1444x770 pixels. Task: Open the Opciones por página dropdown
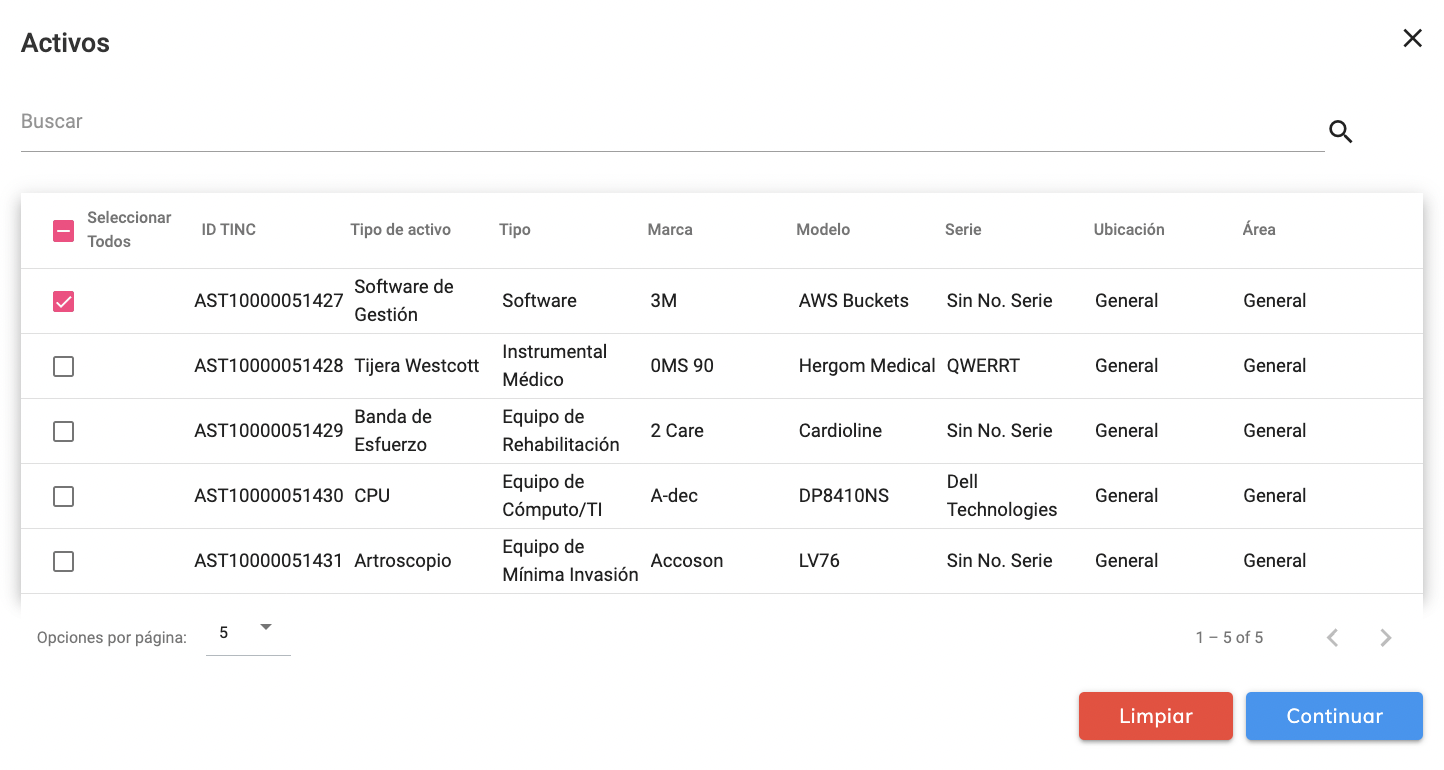tap(246, 633)
